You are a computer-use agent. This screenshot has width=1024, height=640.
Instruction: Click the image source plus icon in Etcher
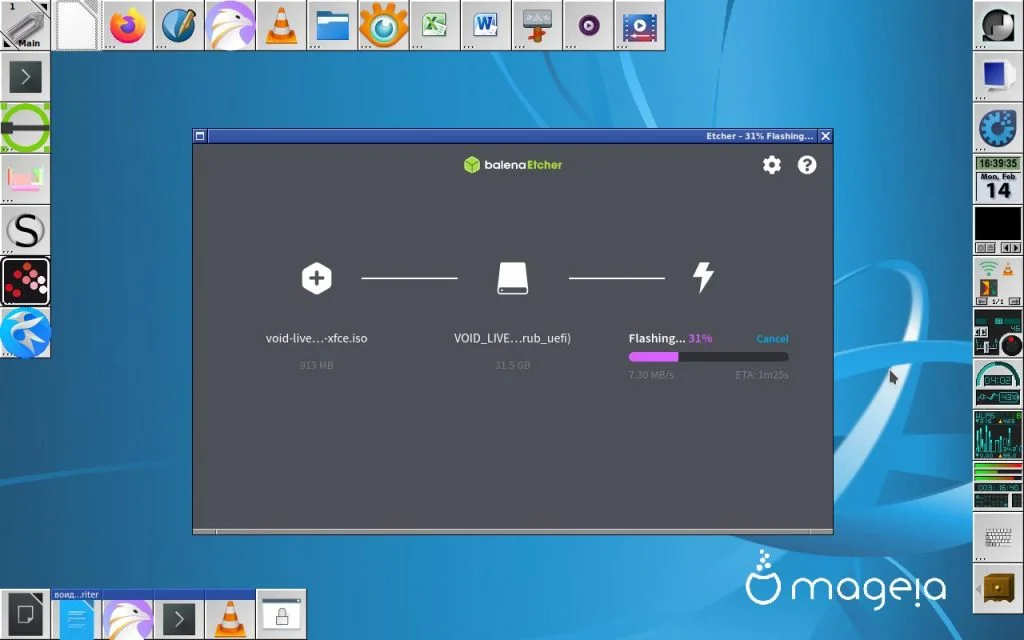coord(316,278)
